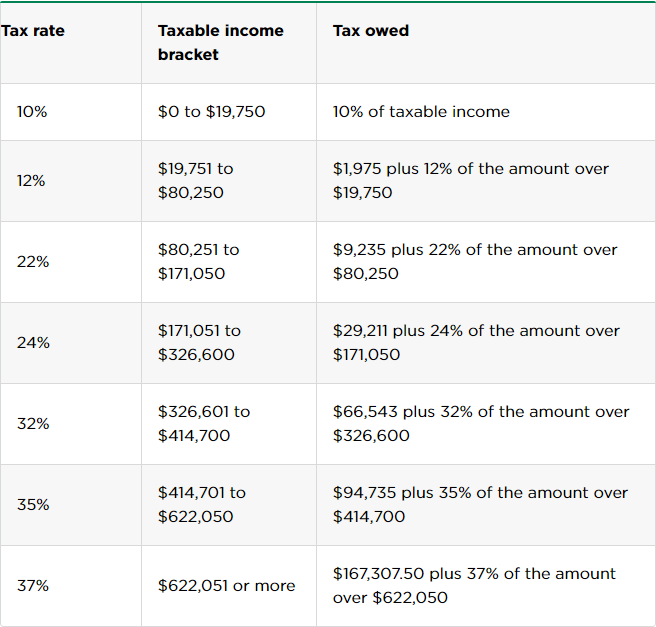Select the 12% tax rate cell

pyautogui.click(x=31, y=181)
